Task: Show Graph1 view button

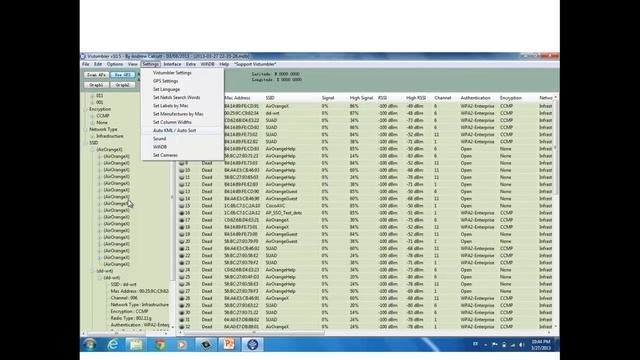Action: point(97,85)
